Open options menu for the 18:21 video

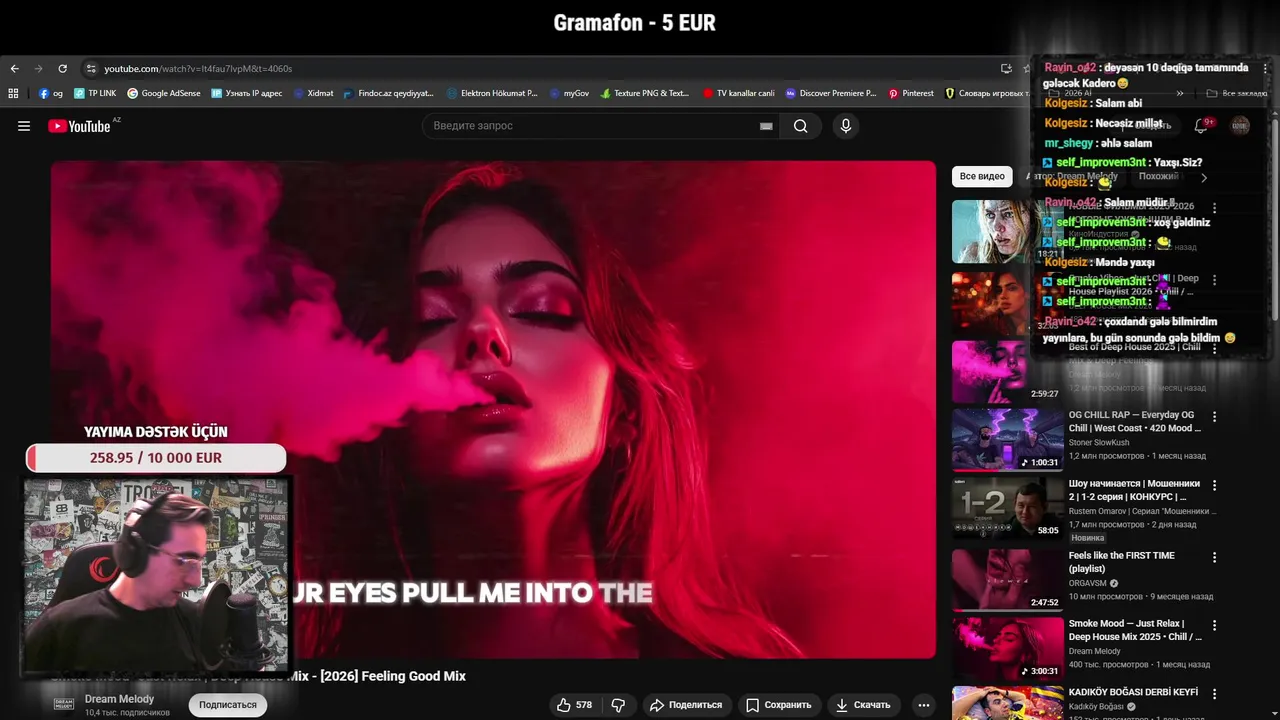[1215, 208]
